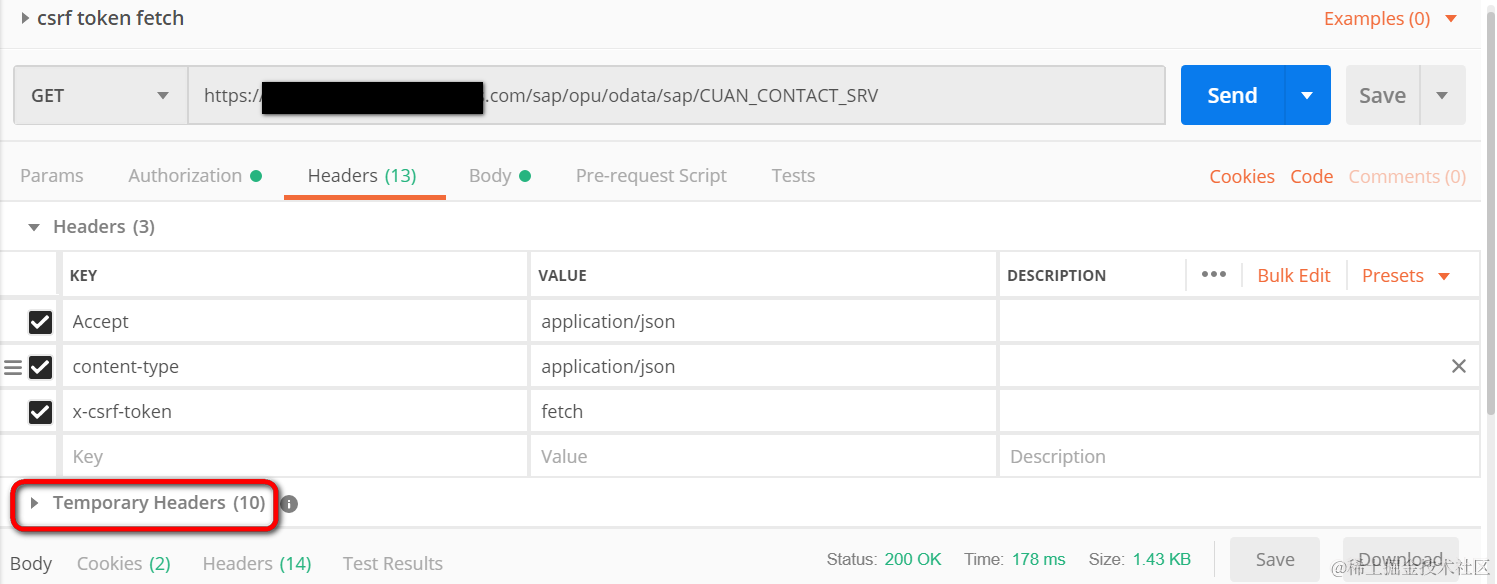Open the request Body tab
1497x584 pixels.
499,175
